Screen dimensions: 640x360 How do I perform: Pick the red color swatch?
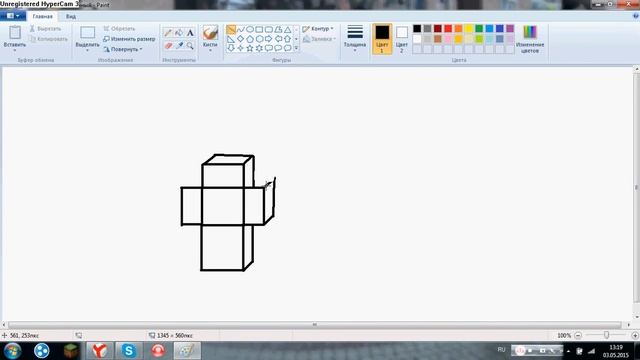[x=448, y=29]
